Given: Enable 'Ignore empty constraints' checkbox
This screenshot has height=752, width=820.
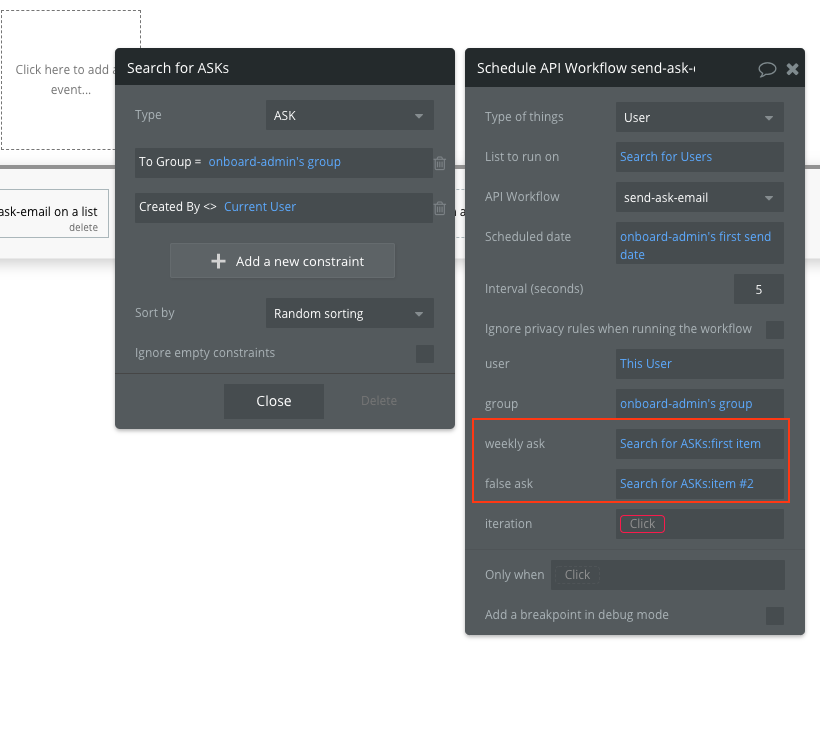Looking at the screenshot, I should 424,353.
